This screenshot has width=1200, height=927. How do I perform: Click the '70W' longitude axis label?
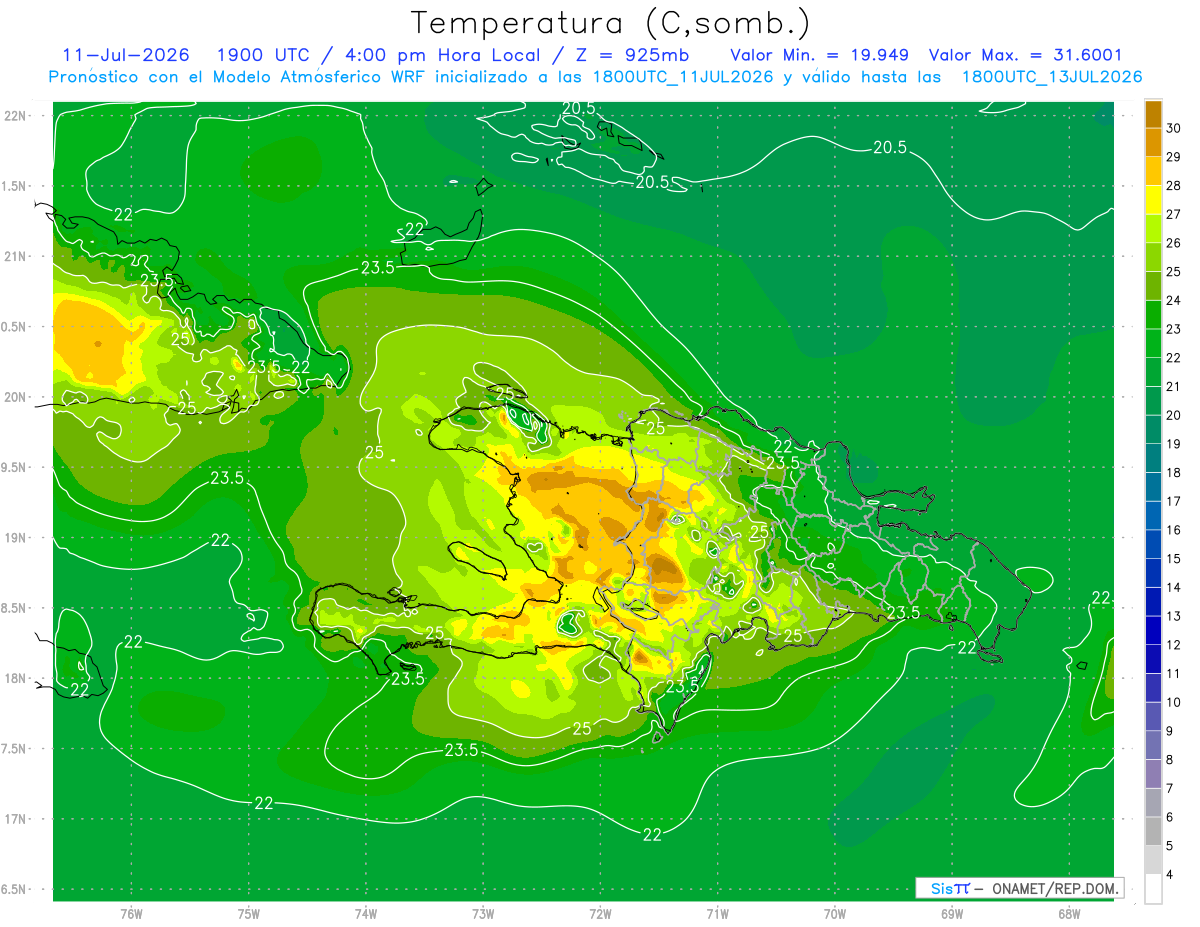834,913
